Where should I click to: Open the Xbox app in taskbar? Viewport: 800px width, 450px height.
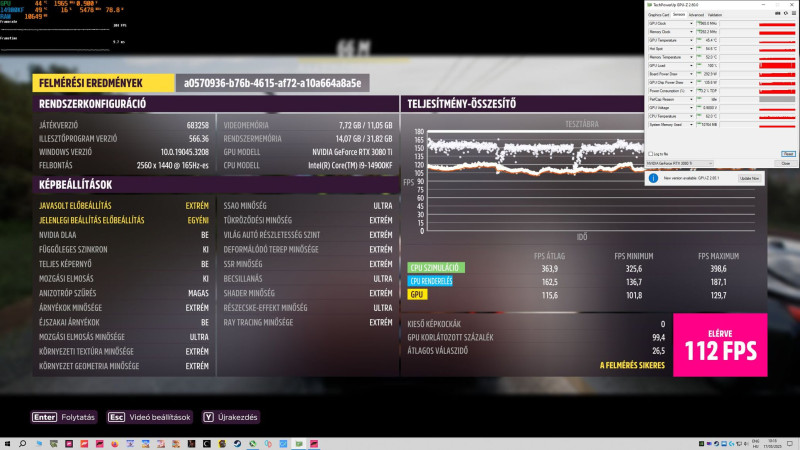pyautogui.click(x=253, y=444)
